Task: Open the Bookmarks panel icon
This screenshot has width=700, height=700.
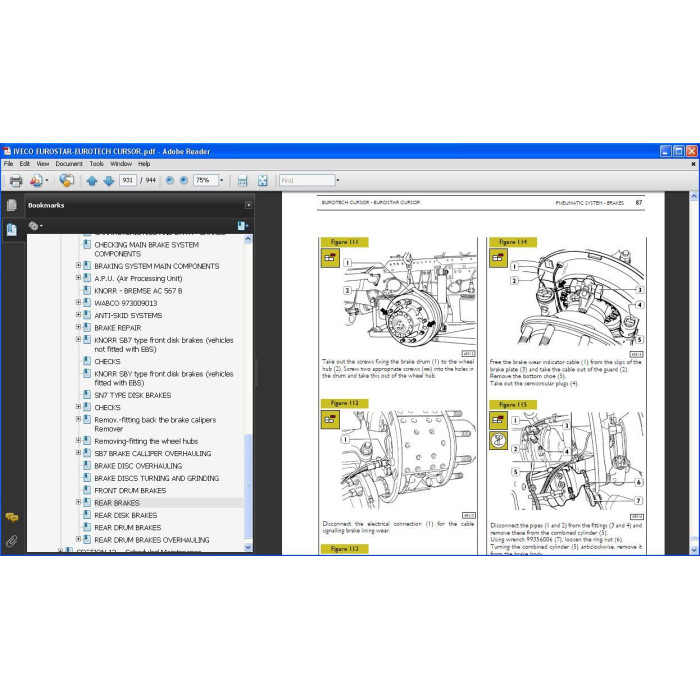Action: pos(12,229)
